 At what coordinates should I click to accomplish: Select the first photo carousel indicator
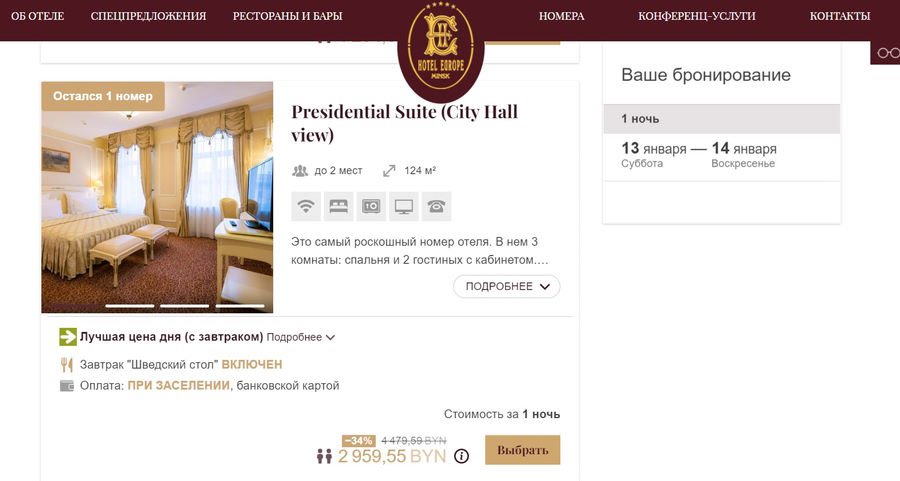click(130, 305)
